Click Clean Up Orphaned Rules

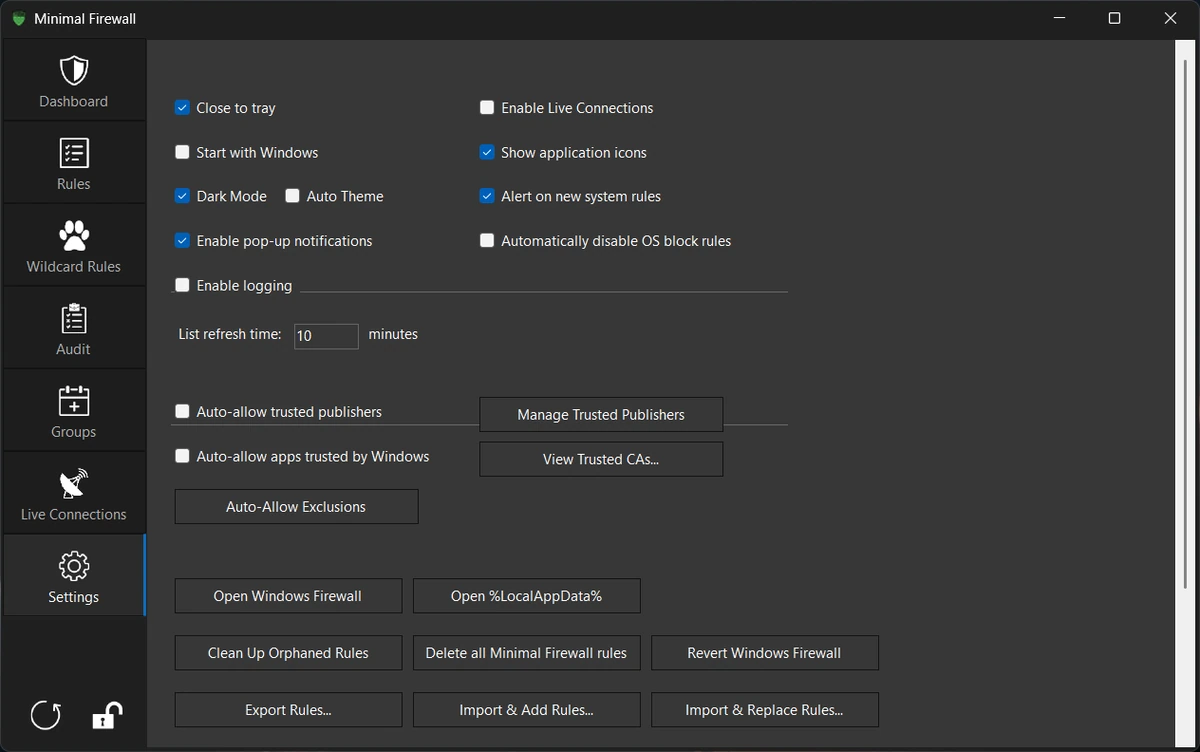pyautogui.click(x=288, y=653)
